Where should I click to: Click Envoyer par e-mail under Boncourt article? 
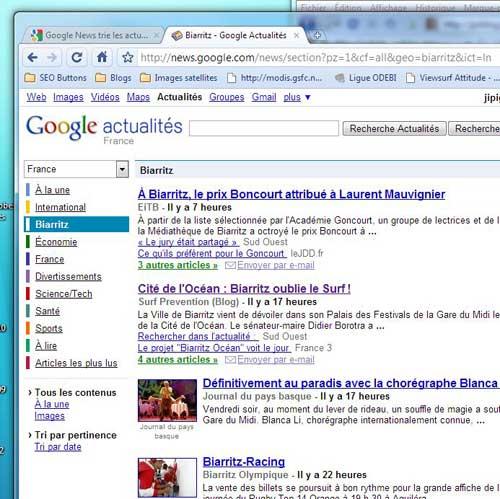tap(276, 265)
